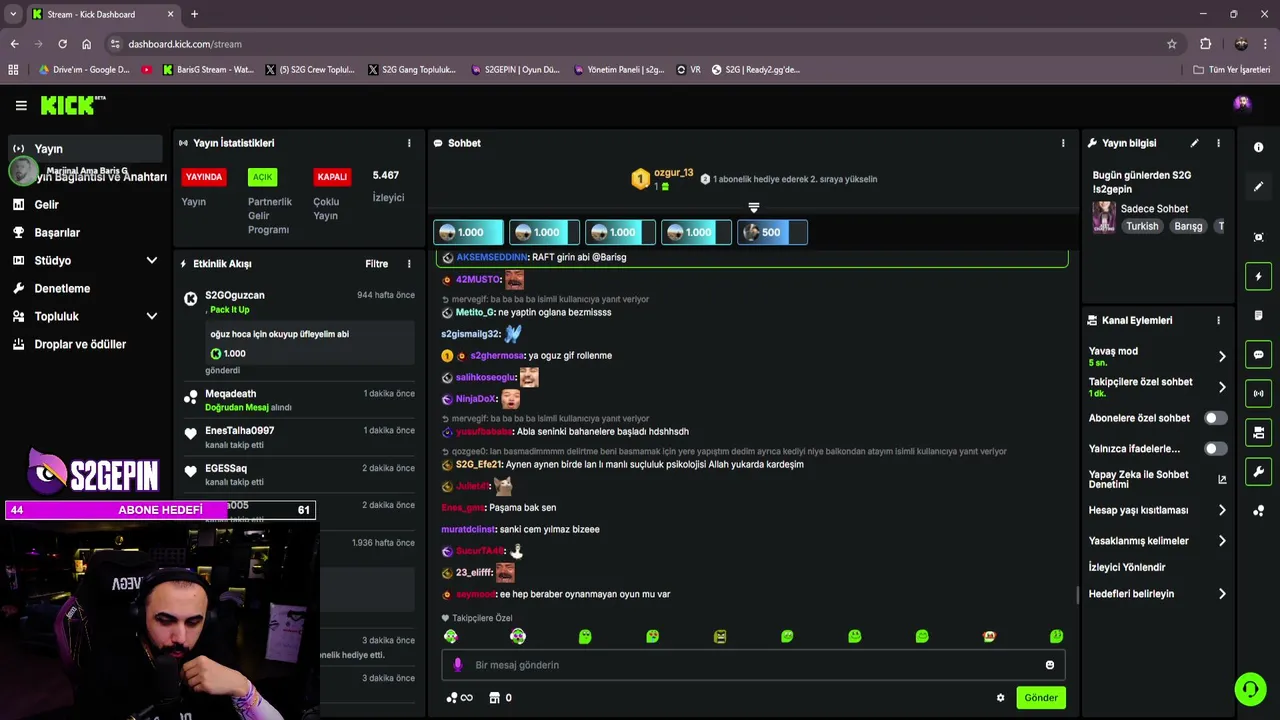1280x720 pixels.
Task: Click the shop icon below chat input
Action: click(x=494, y=698)
